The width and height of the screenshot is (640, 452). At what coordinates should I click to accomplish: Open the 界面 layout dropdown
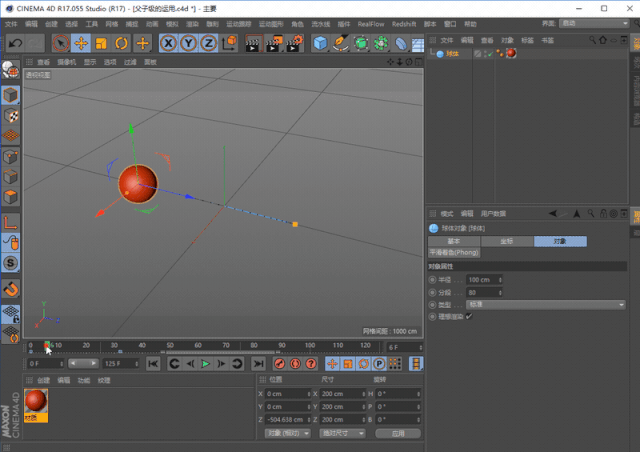pyautogui.click(x=594, y=24)
